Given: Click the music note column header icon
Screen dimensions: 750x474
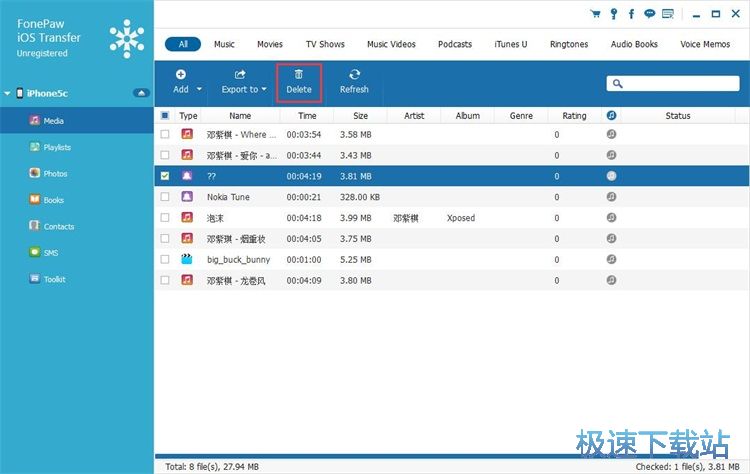Looking at the screenshot, I should [x=611, y=115].
